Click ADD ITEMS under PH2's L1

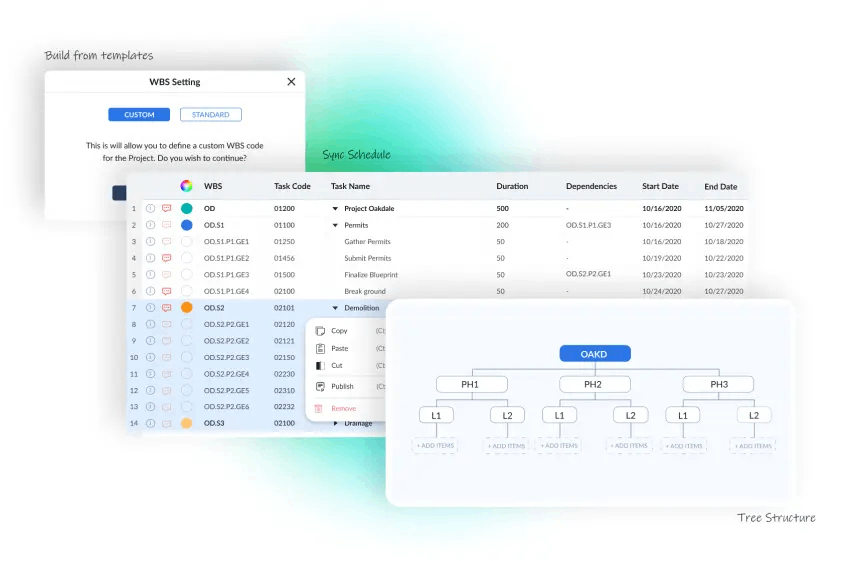(559, 446)
